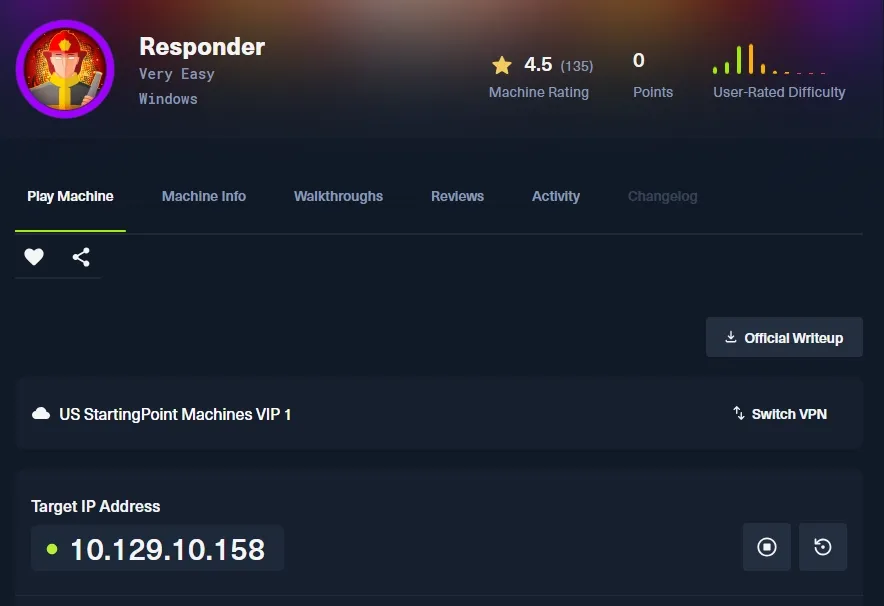The height and width of the screenshot is (606, 884).
Task: Reset the machine with the circular arrow icon
Action: tap(823, 547)
